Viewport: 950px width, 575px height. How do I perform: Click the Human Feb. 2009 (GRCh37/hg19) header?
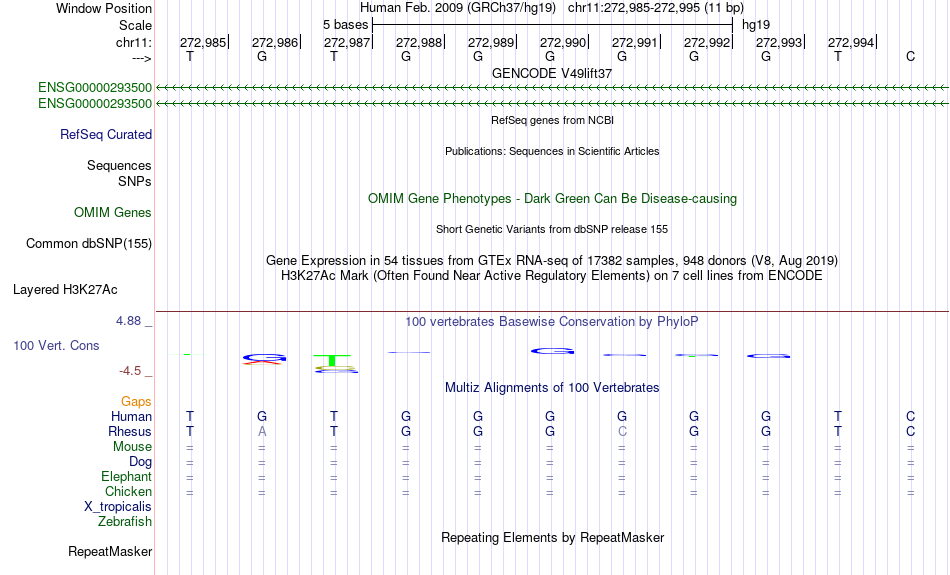pyautogui.click(x=457, y=8)
